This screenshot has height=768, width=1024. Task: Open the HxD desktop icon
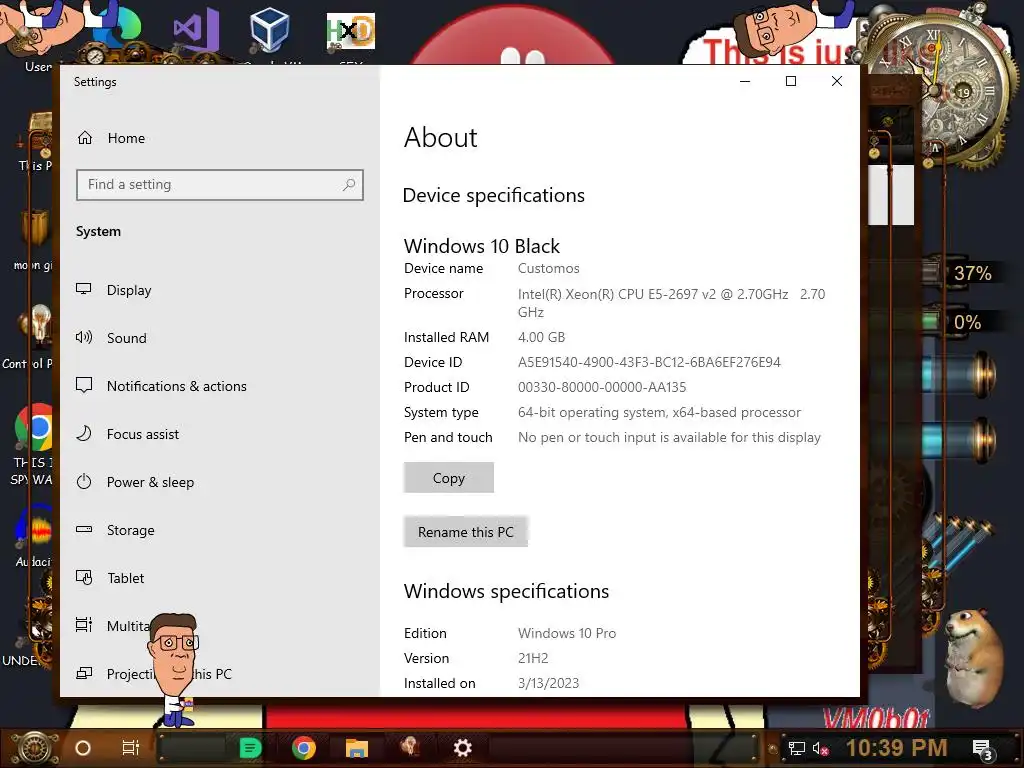pos(351,31)
